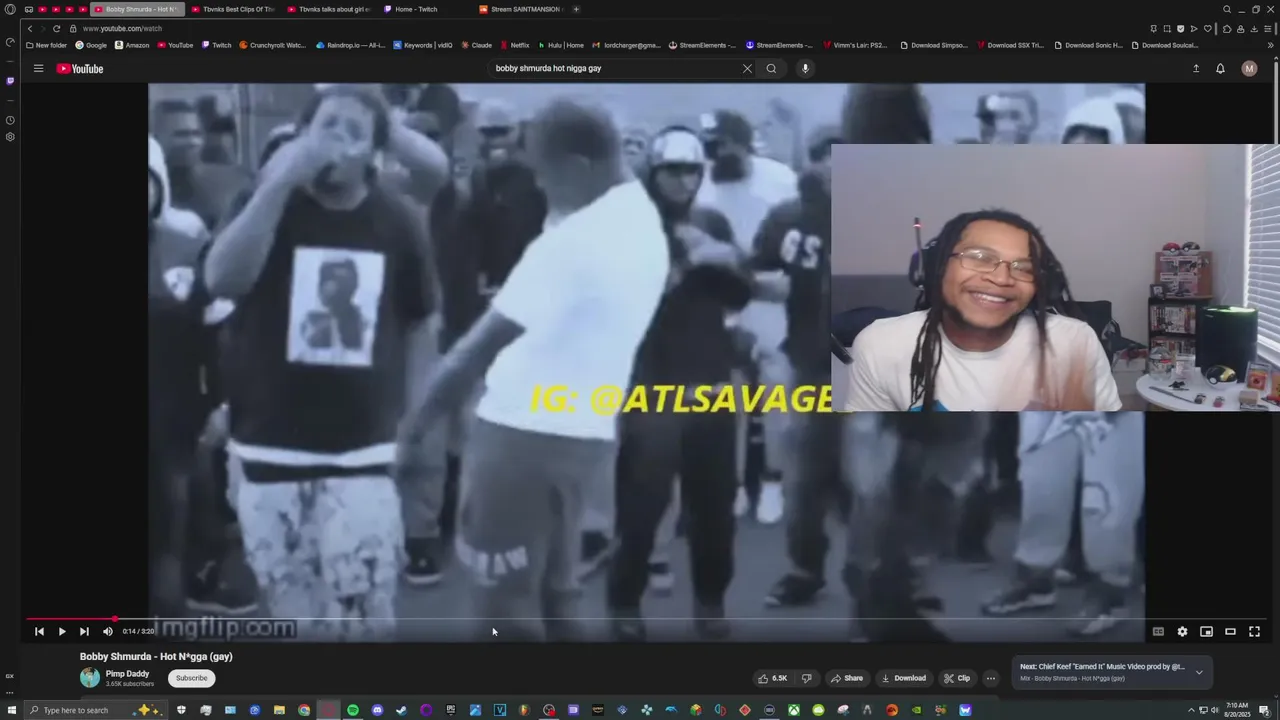Open the Windows Start menu
Screen dimensions: 1280x720
click(x=10, y=710)
